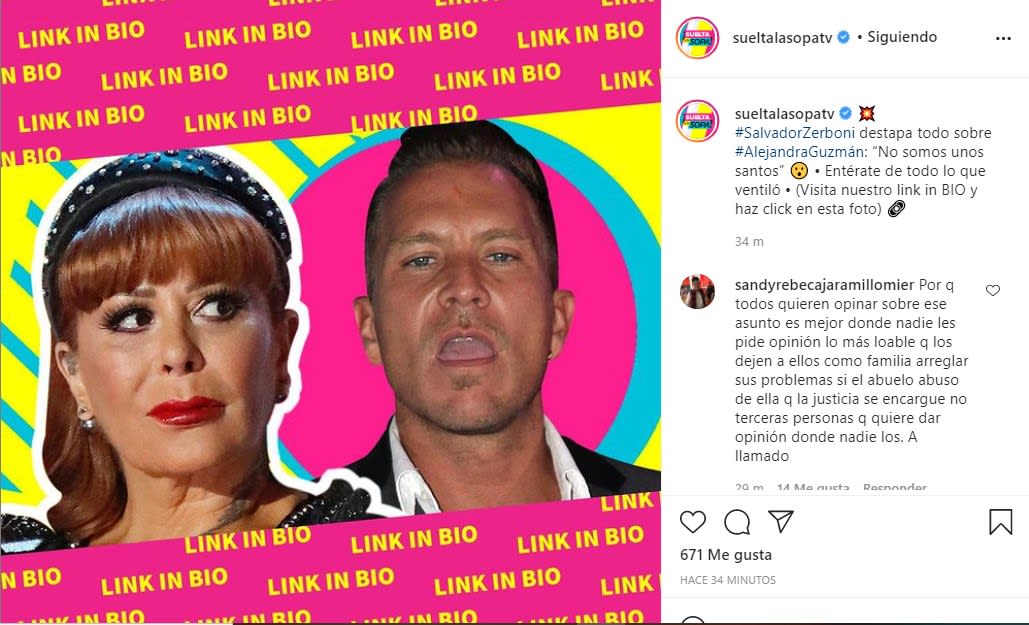Click sueltalasopatv profile picture in header
Viewport: 1029px width, 625px height.
[697, 37]
